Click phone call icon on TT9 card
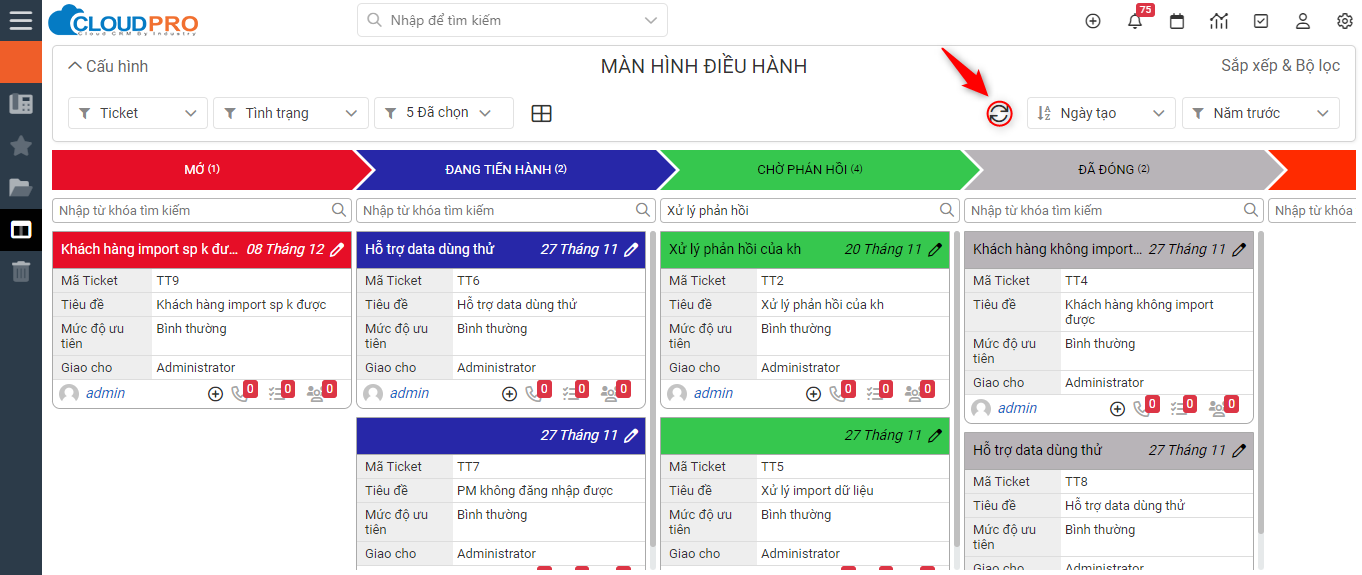1362x575 pixels. point(240,394)
